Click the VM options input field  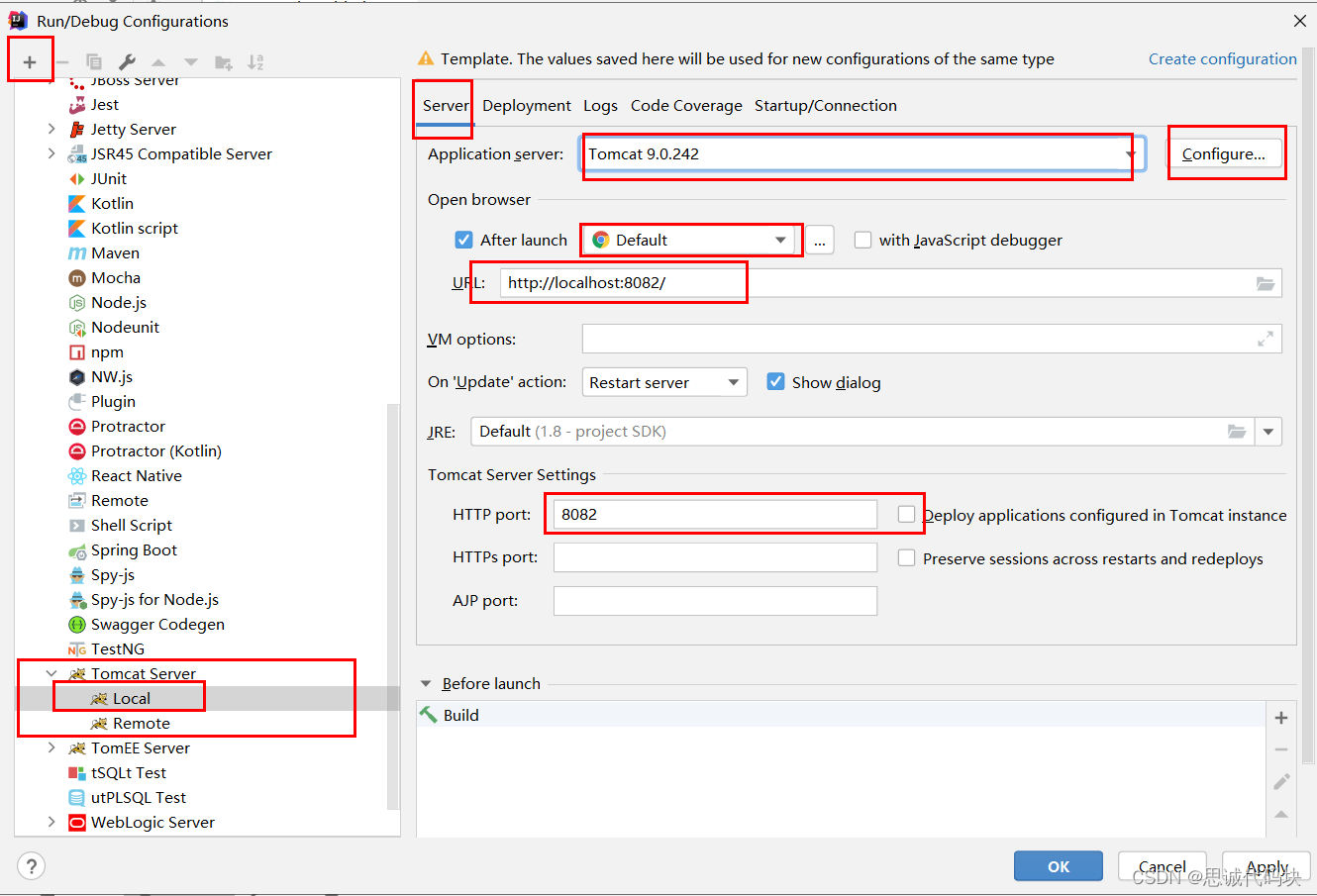932,339
